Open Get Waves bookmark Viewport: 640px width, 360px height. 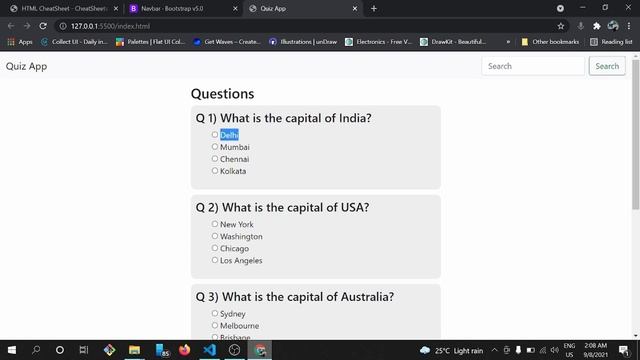tap(227, 42)
